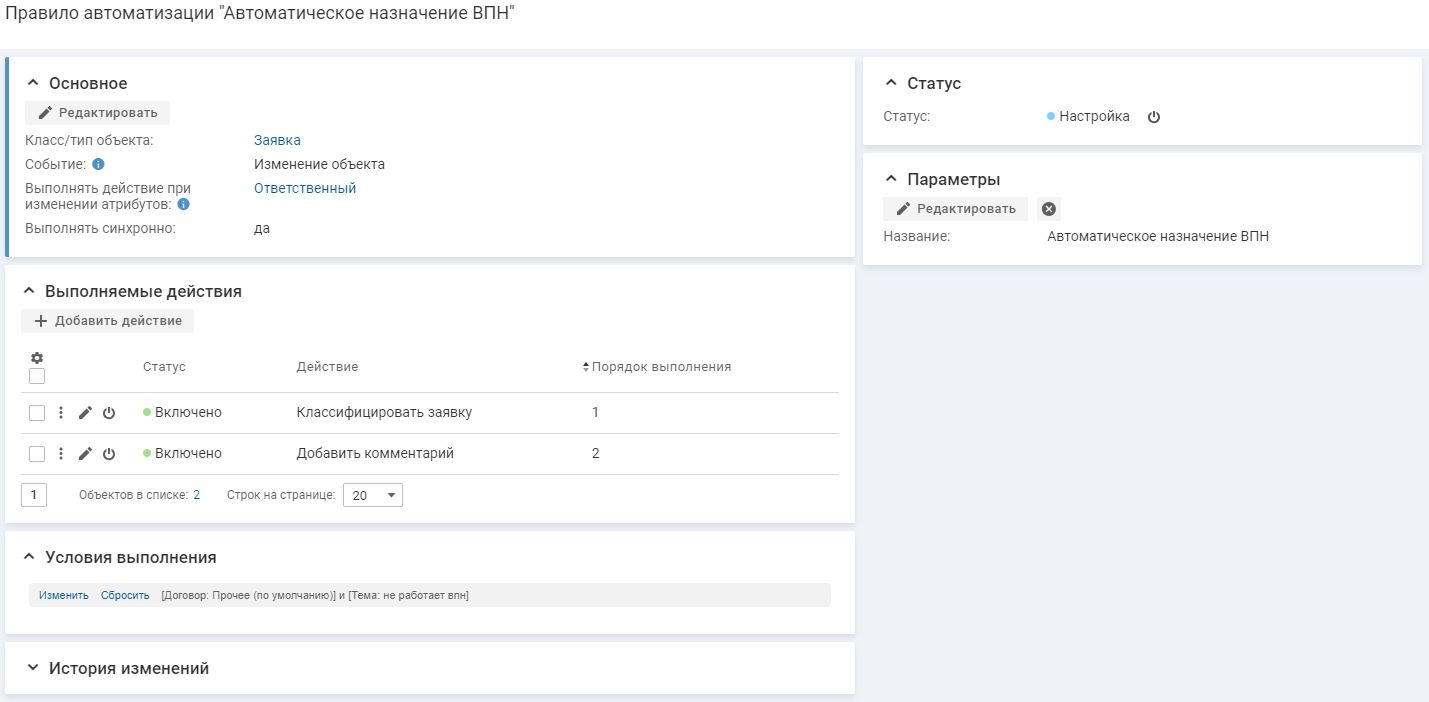Image resolution: width=1429 pixels, height=702 pixels.
Task: Select all actions with header checkbox
Action: [37, 377]
